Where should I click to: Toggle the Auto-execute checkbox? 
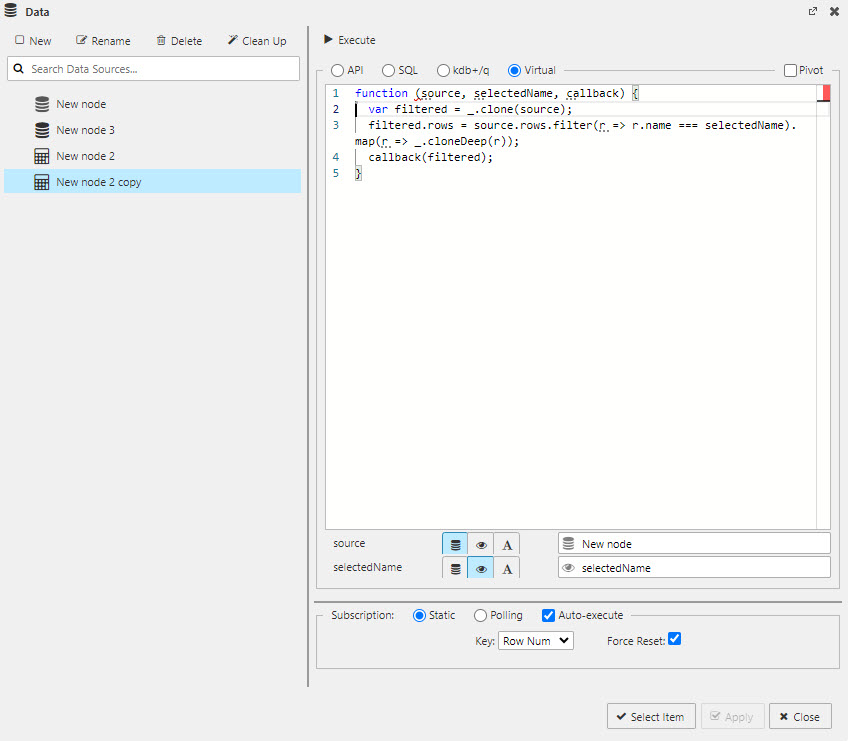(x=548, y=616)
